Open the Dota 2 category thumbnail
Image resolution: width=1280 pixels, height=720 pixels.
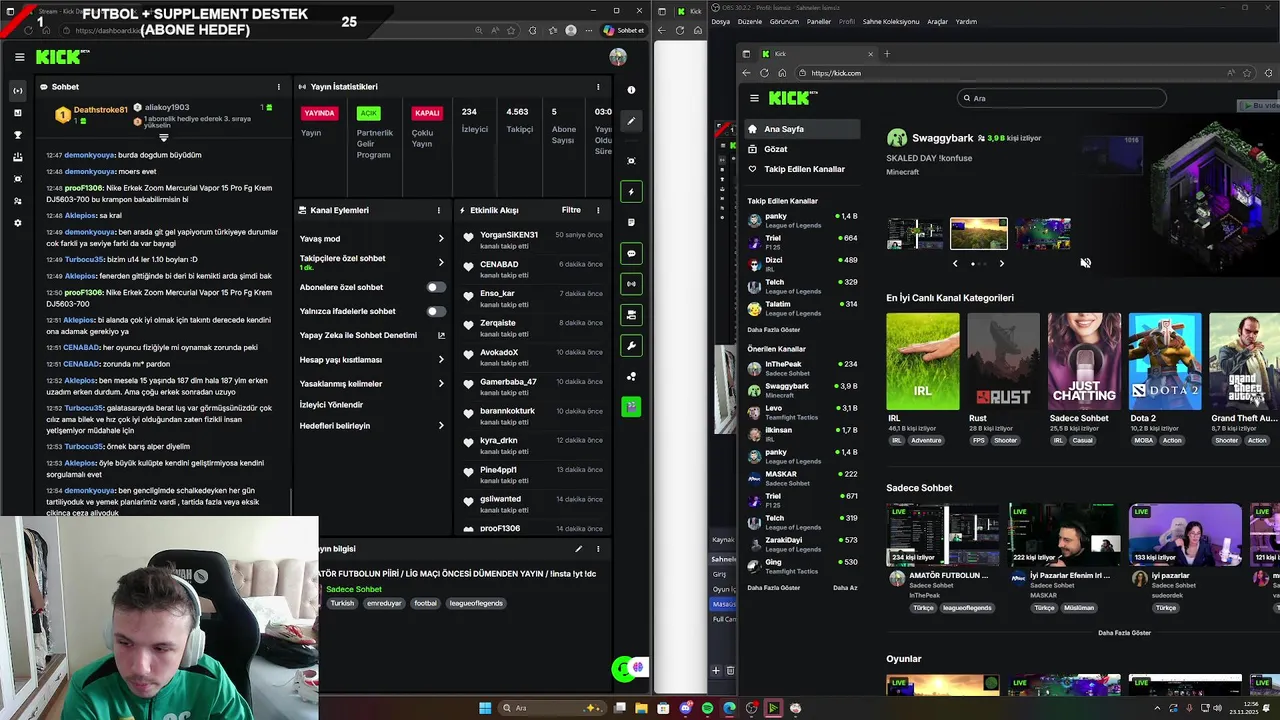pyautogui.click(x=1165, y=361)
